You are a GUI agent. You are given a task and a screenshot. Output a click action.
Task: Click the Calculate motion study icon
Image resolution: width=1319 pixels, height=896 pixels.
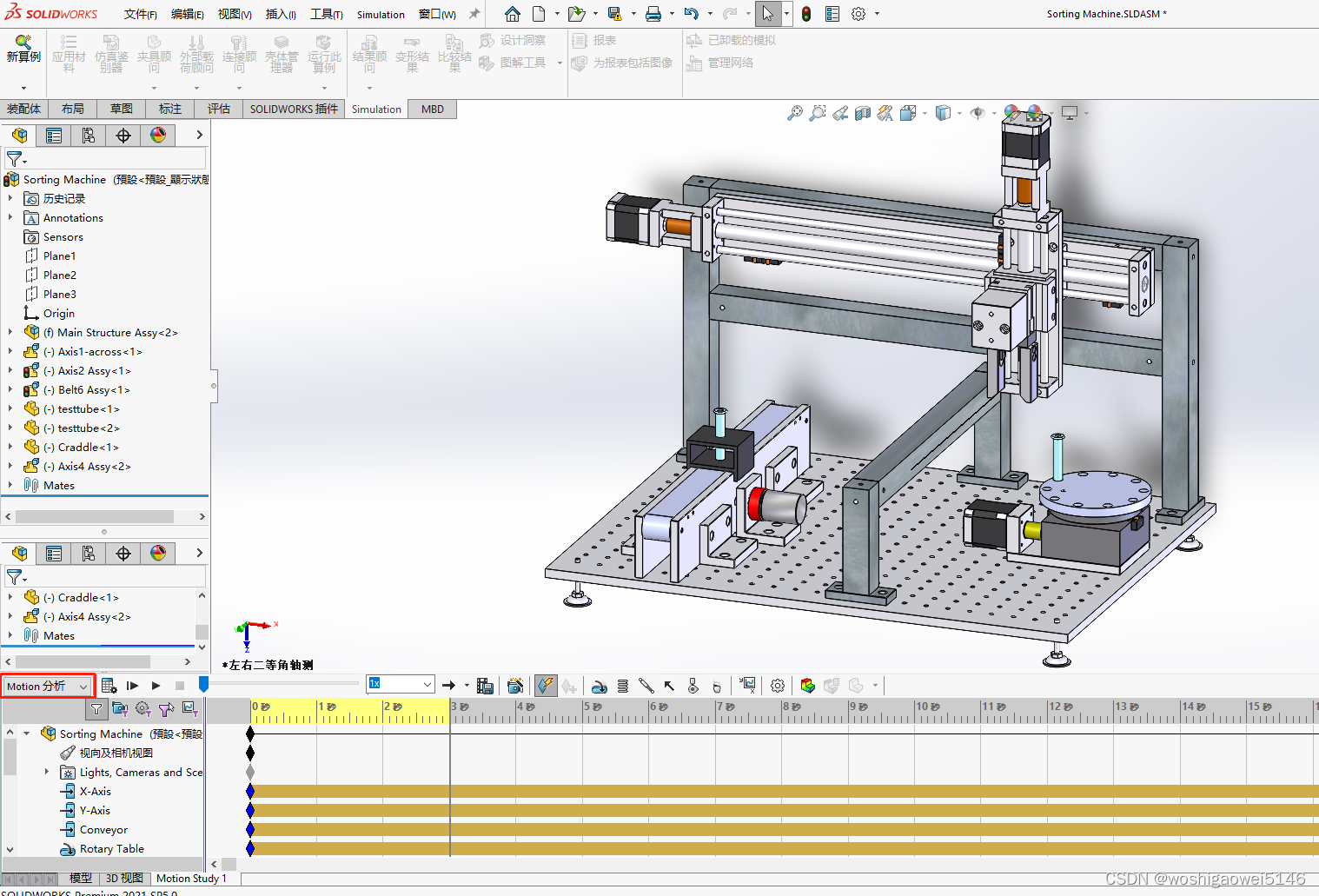point(108,686)
